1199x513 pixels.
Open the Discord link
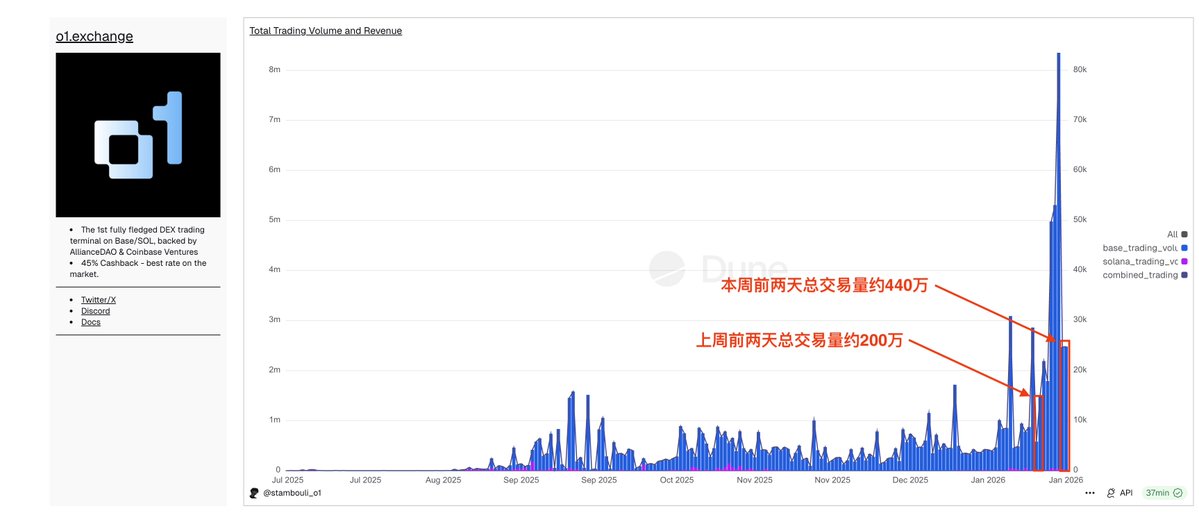(x=95, y=311)
